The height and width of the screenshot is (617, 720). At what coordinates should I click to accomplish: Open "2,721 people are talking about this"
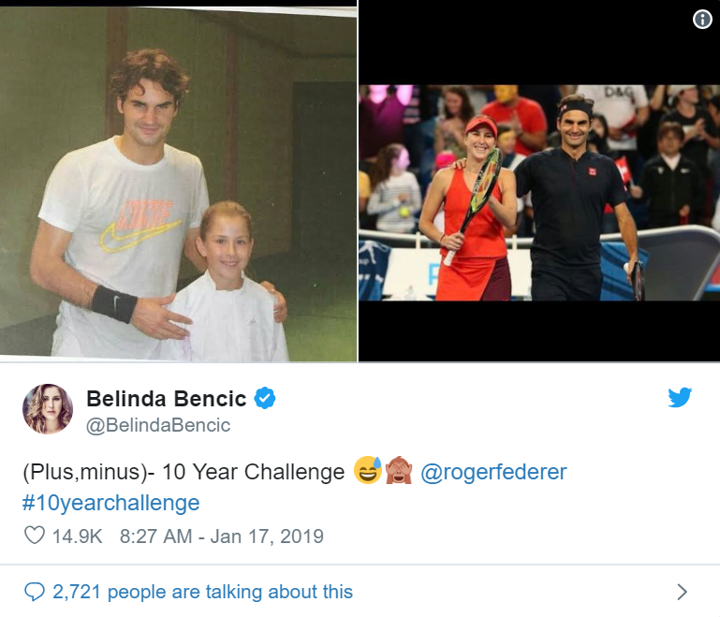pos(202,591)
